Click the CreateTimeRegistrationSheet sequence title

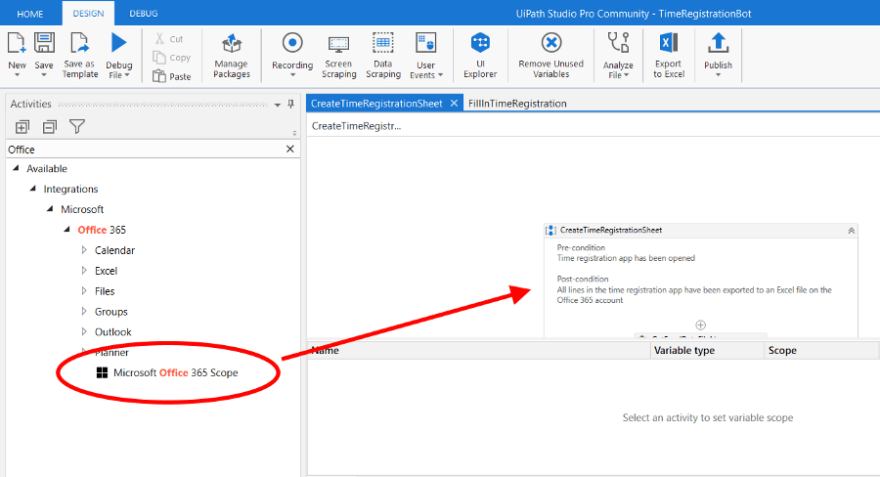tap(611, 230)
